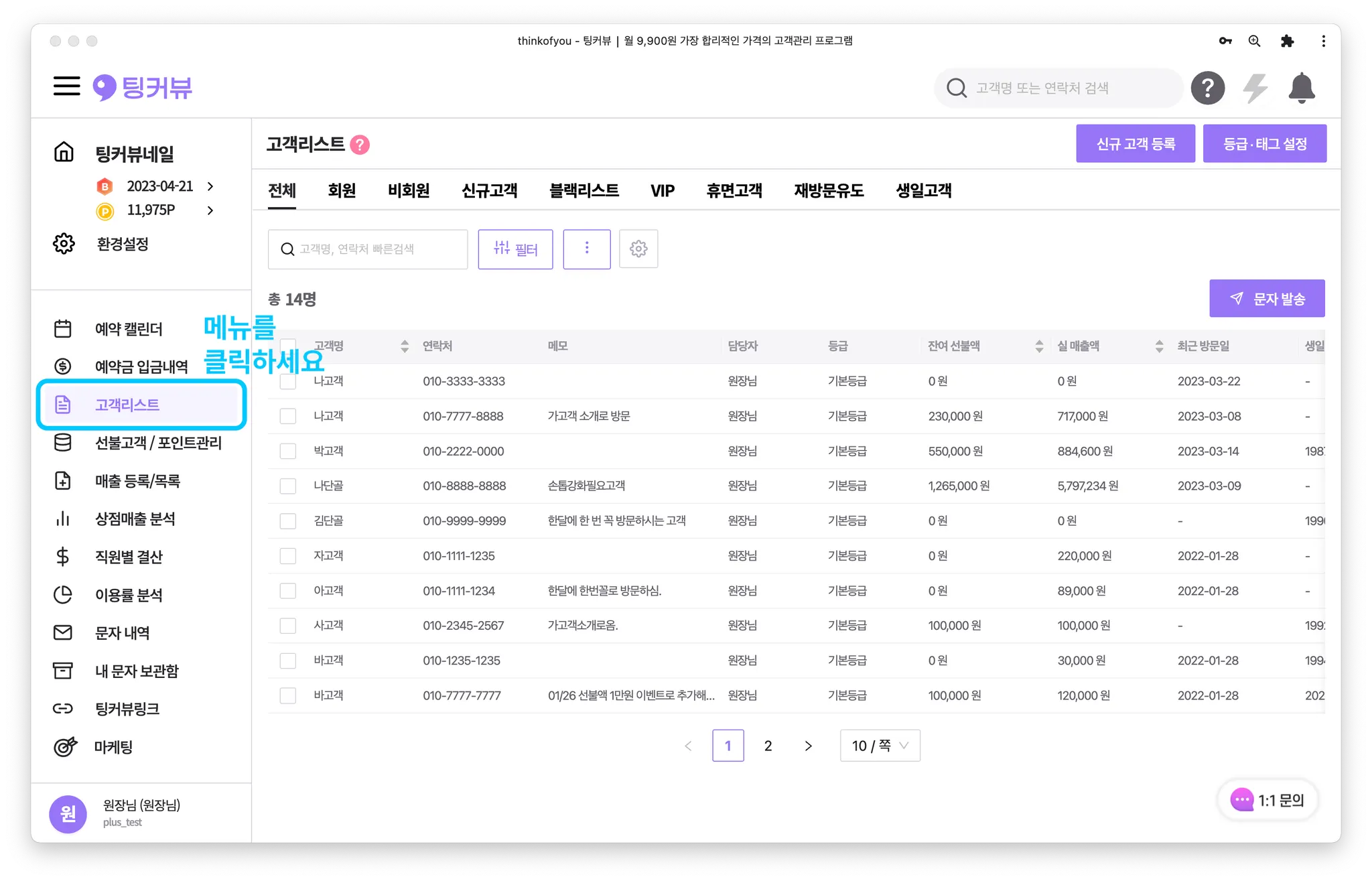This screenshot has width=1372, height=881.
Task: Switch to the VIP tab
Action: coord(662,191)
